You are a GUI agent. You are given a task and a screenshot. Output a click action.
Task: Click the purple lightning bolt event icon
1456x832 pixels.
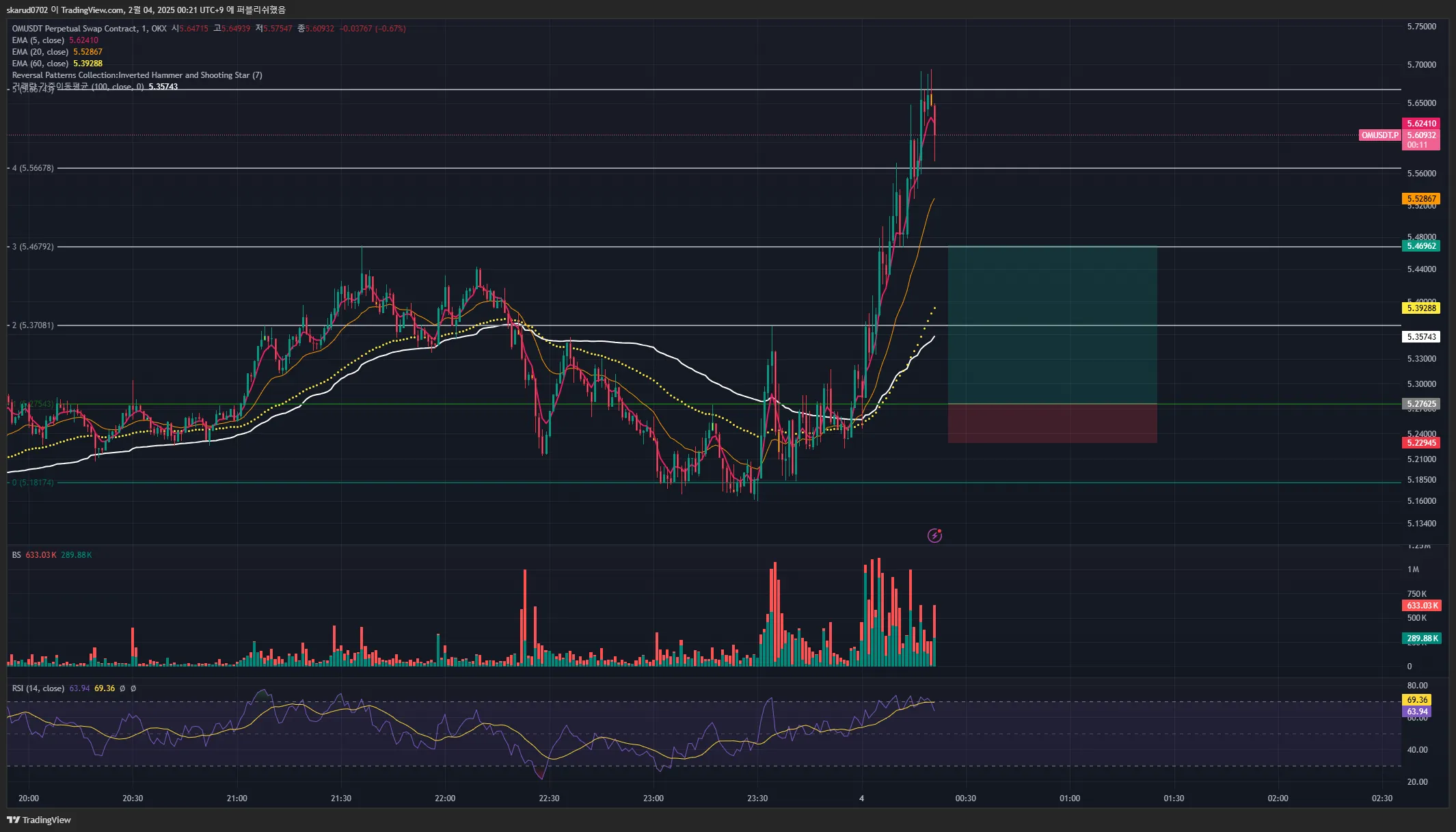[x=934, y=535]
